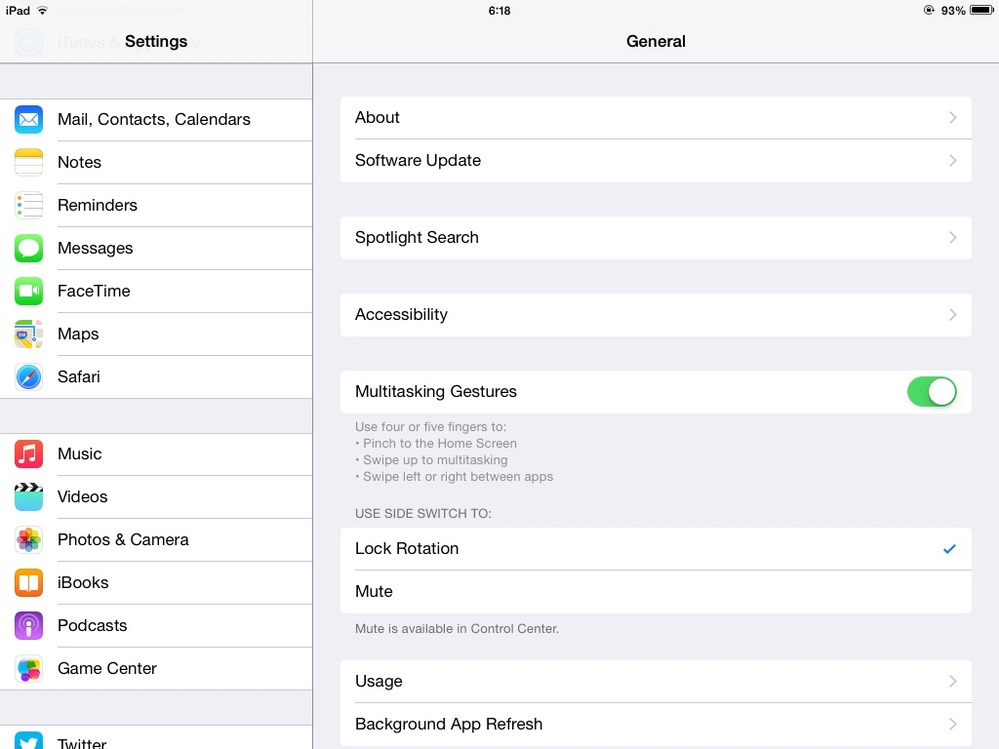Screen dimensions: 999x749
Task: Tap the Photos flower icon
Action: tap(29, 539)
